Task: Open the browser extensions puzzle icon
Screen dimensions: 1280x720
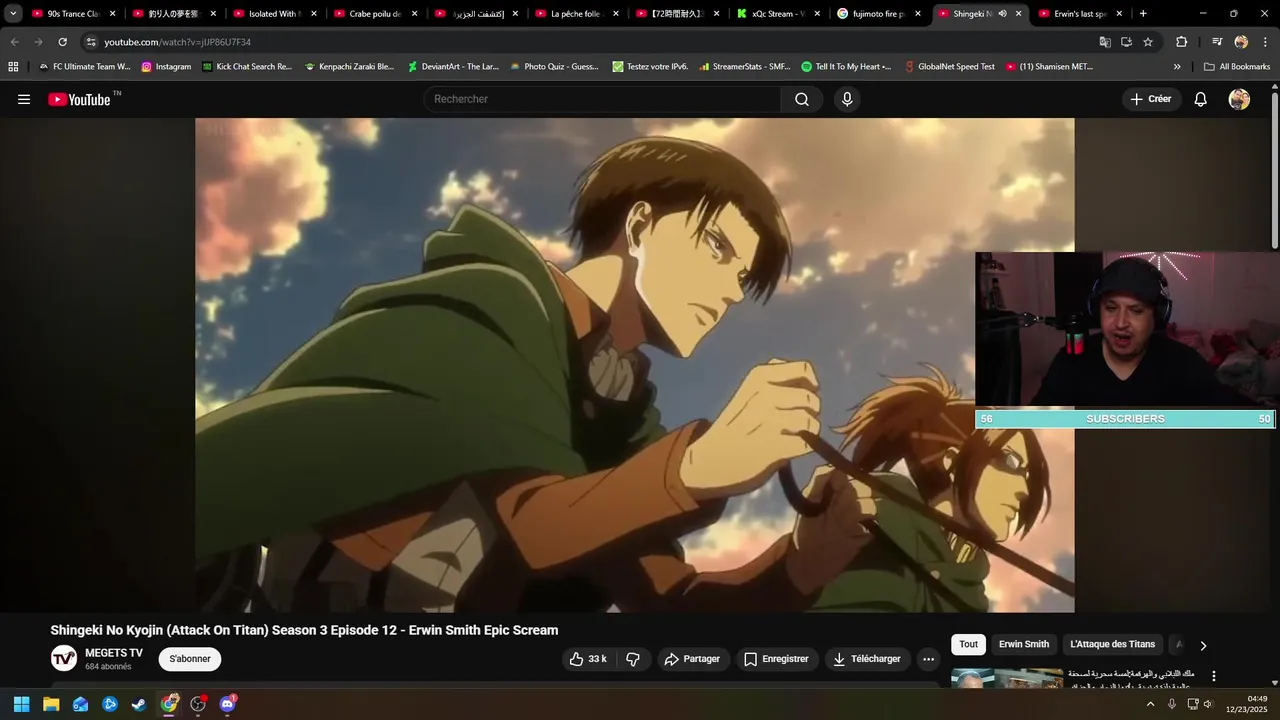Action: click(1181, 42)
